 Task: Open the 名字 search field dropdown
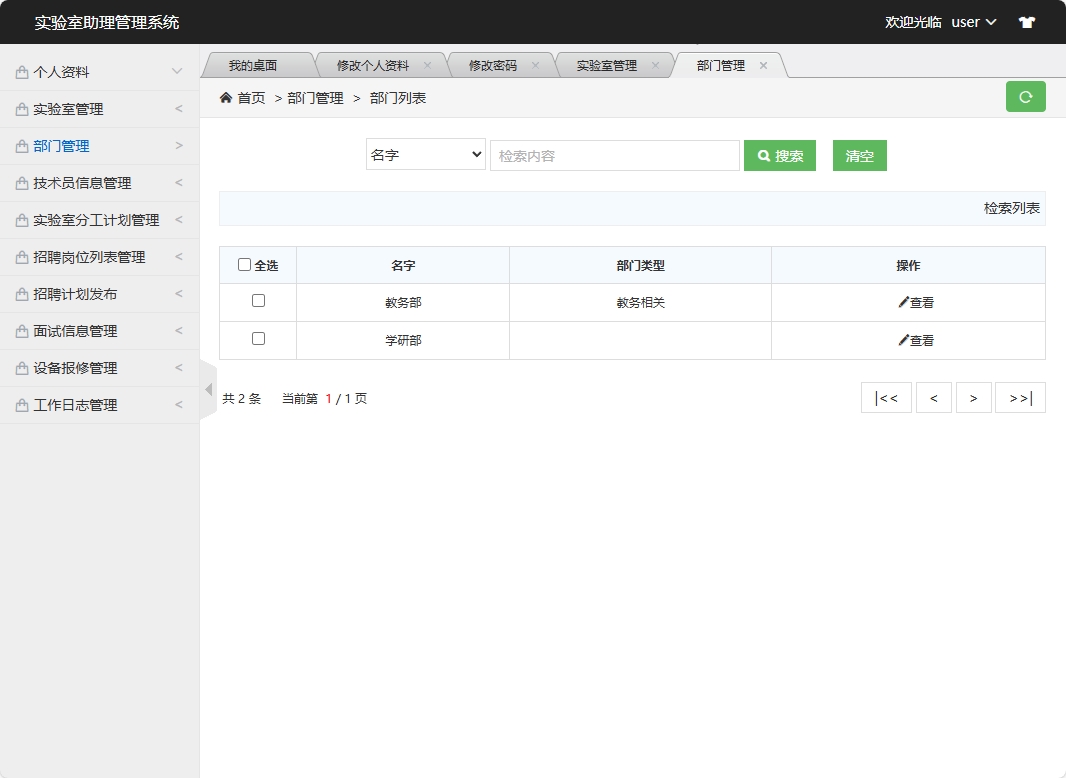click(x=425, y=155)
